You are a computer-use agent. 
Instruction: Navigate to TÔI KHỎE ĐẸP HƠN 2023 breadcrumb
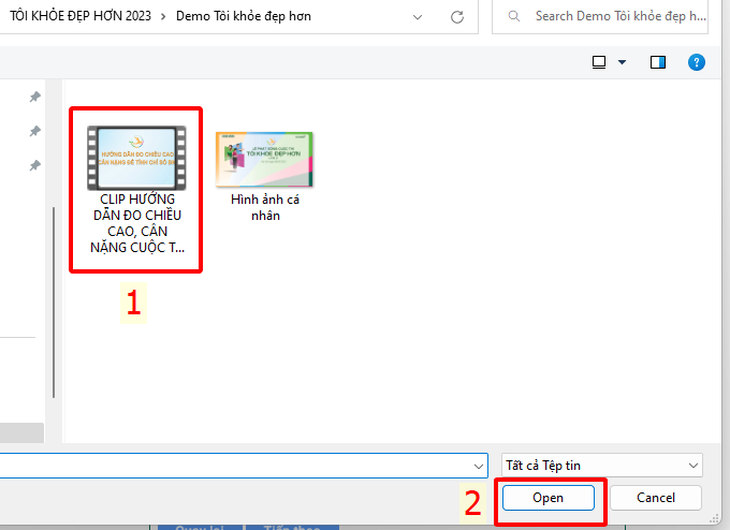pyautogui.click(x=81, y=16)
